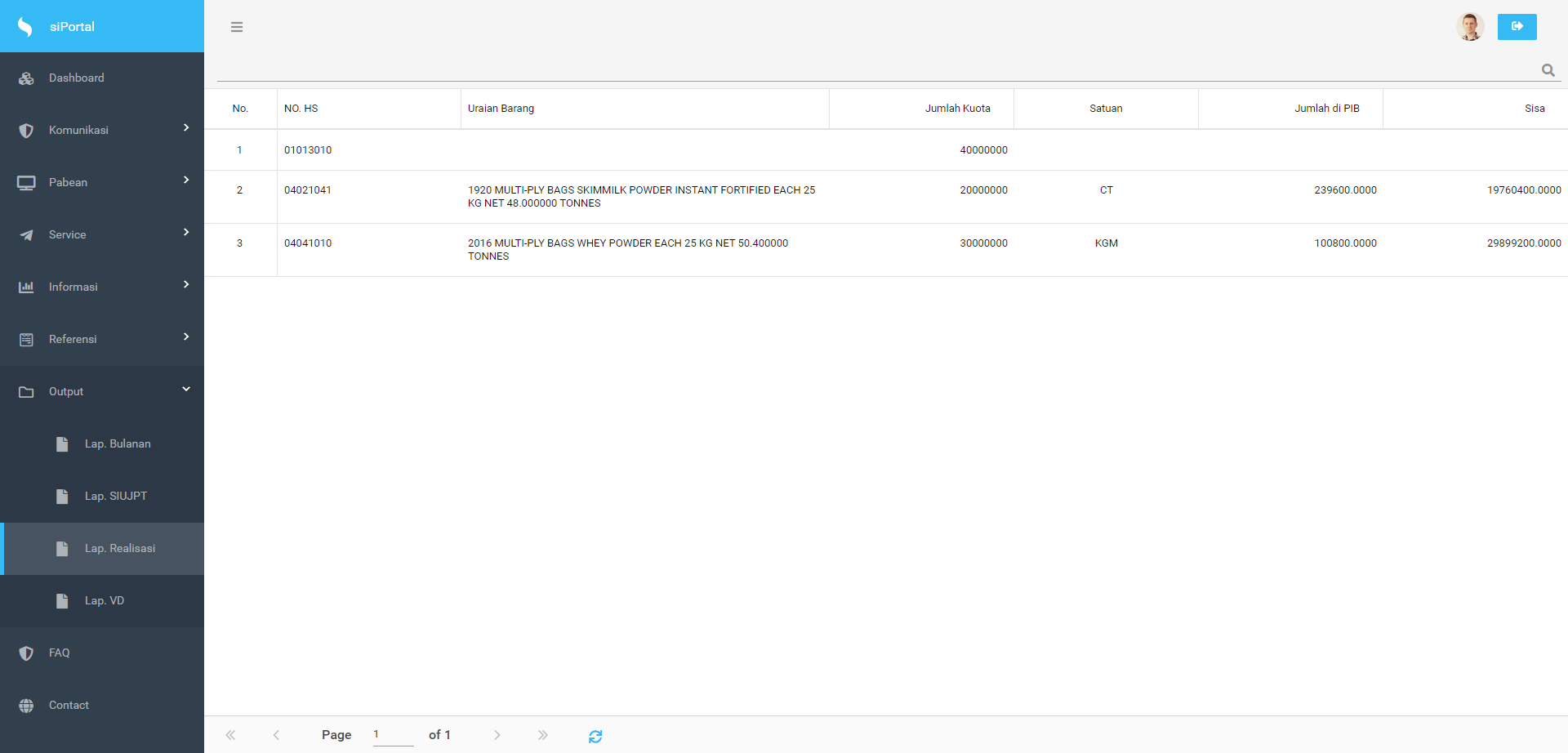Screen dimensions: 1568x753
Task: Open Lap. SIUJPT report
Action: (x=102, y=497)
